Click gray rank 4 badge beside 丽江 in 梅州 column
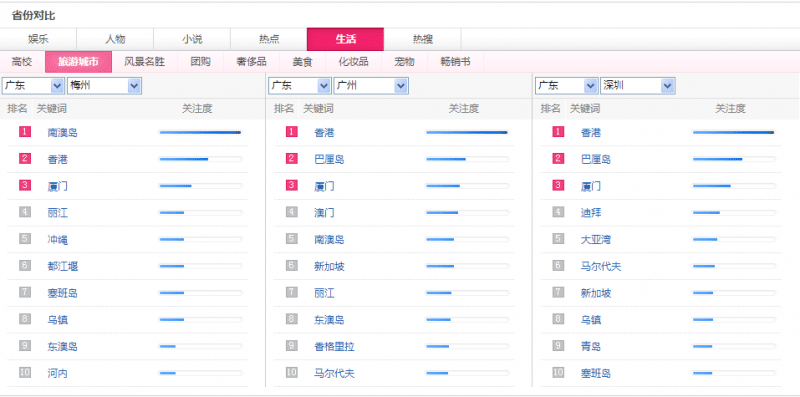Screen dimensions: 800x397 [25, 212]
